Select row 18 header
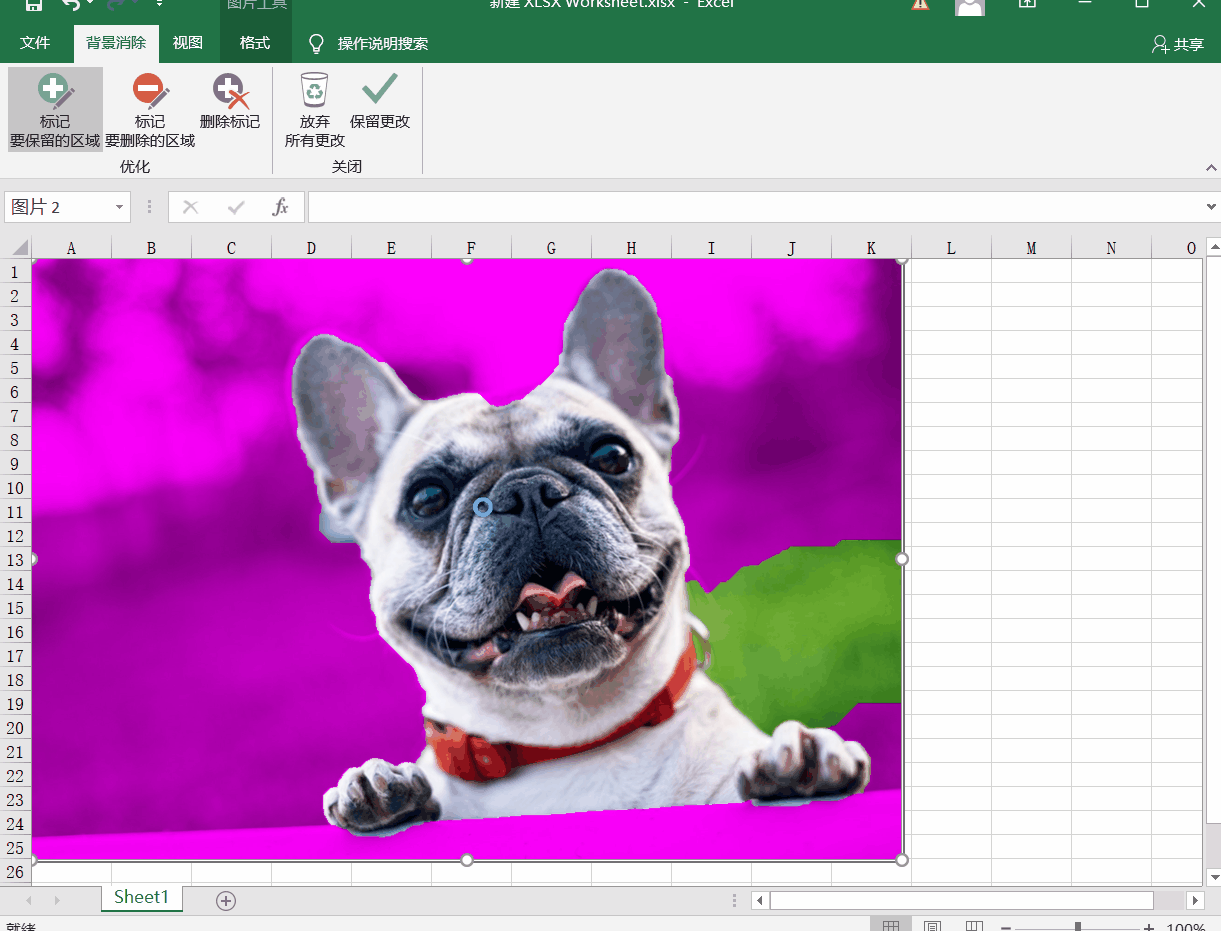The width and height of the screenshot is (1221, 931). click(x=15, y=680)
